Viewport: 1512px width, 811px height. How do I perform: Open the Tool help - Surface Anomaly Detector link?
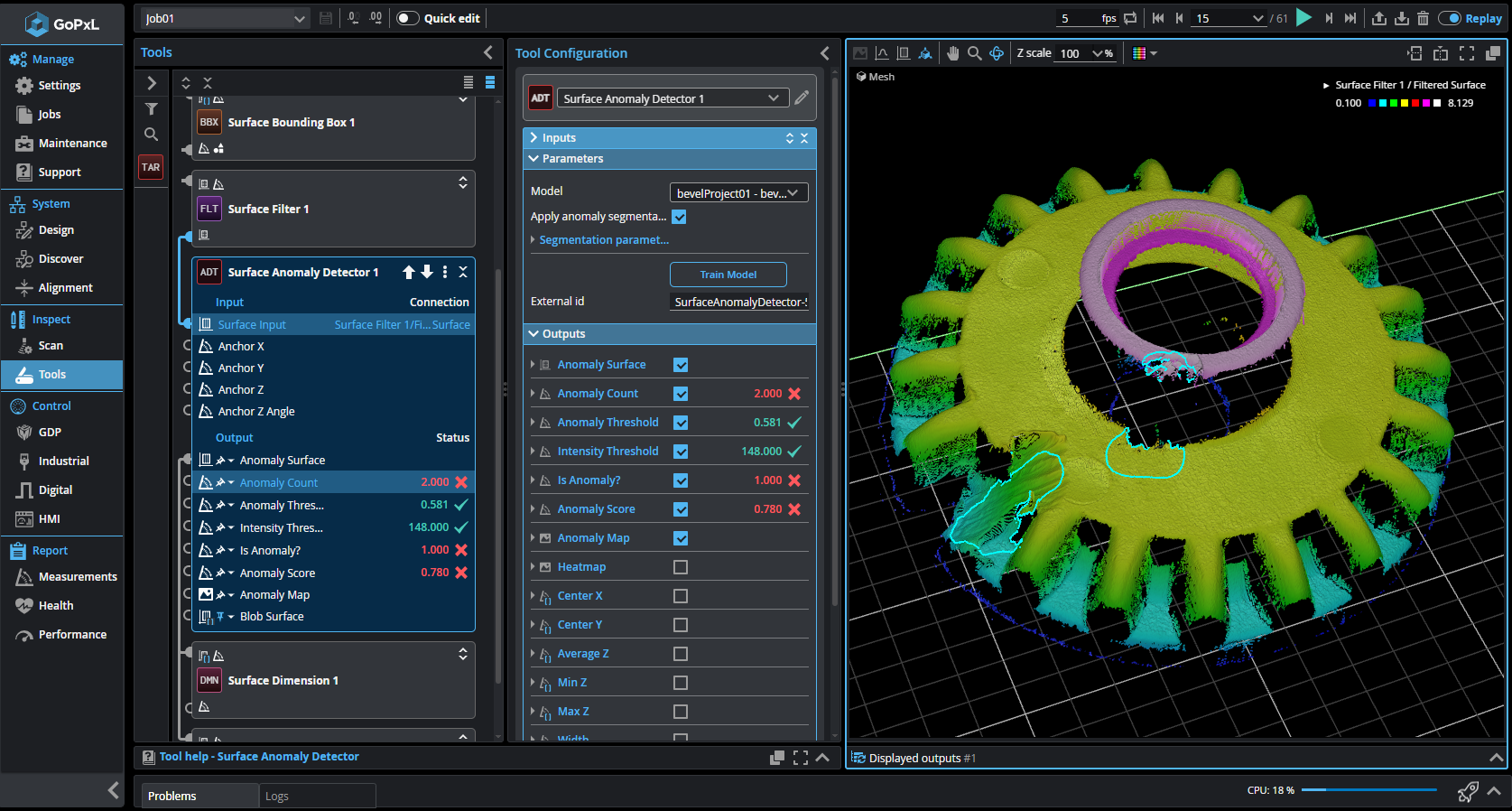coord(259,757)
